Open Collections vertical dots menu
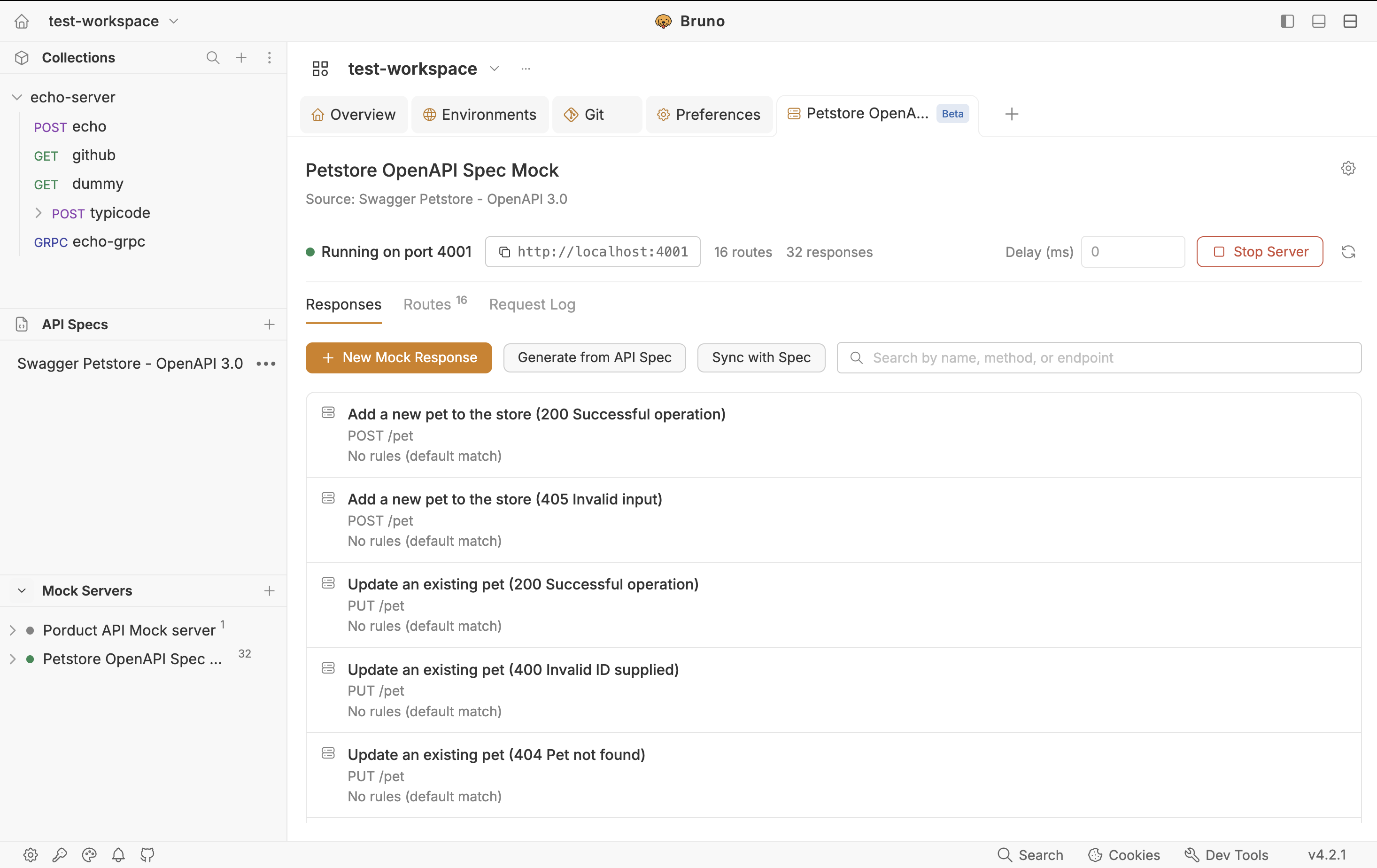 (269, 58)
